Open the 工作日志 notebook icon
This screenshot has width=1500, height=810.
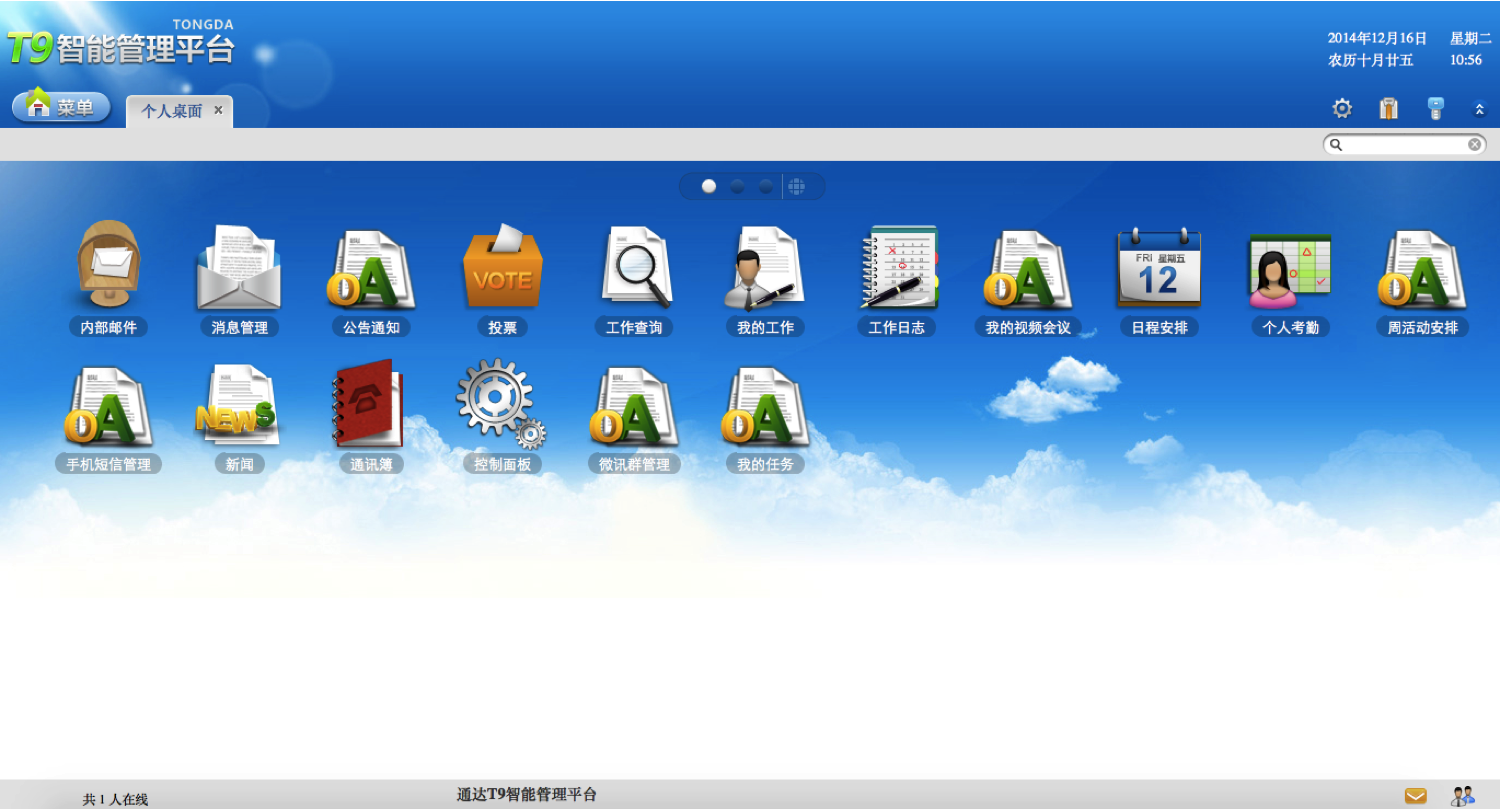pyautogui.click(x=897, y=268)
